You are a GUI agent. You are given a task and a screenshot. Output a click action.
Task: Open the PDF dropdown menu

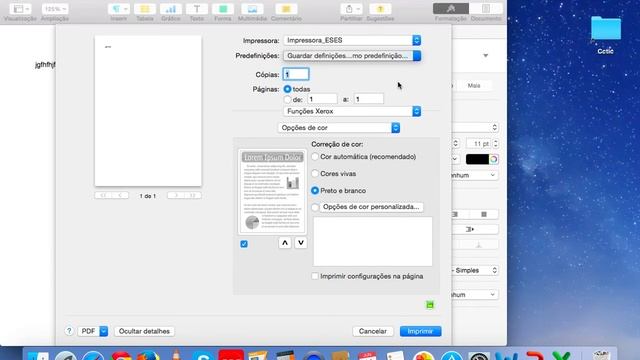coord(93,331)
